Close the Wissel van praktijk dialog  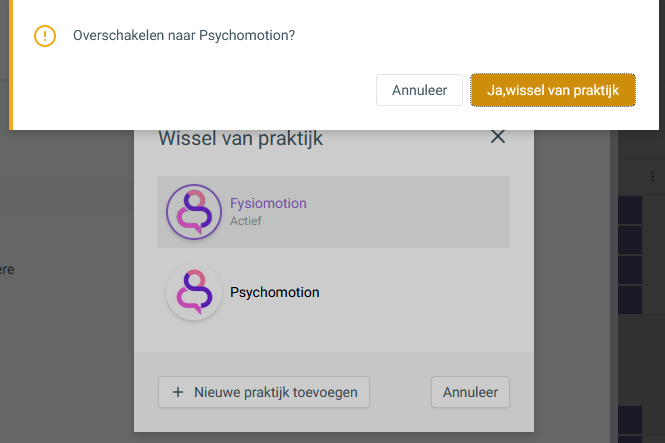pyautogui.click(x=497, y=137)
